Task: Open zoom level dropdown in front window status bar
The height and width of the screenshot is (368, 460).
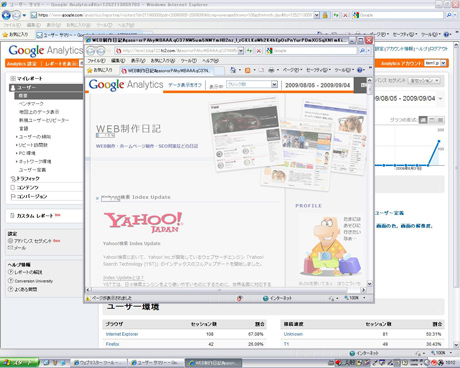Action: [364, 298]
